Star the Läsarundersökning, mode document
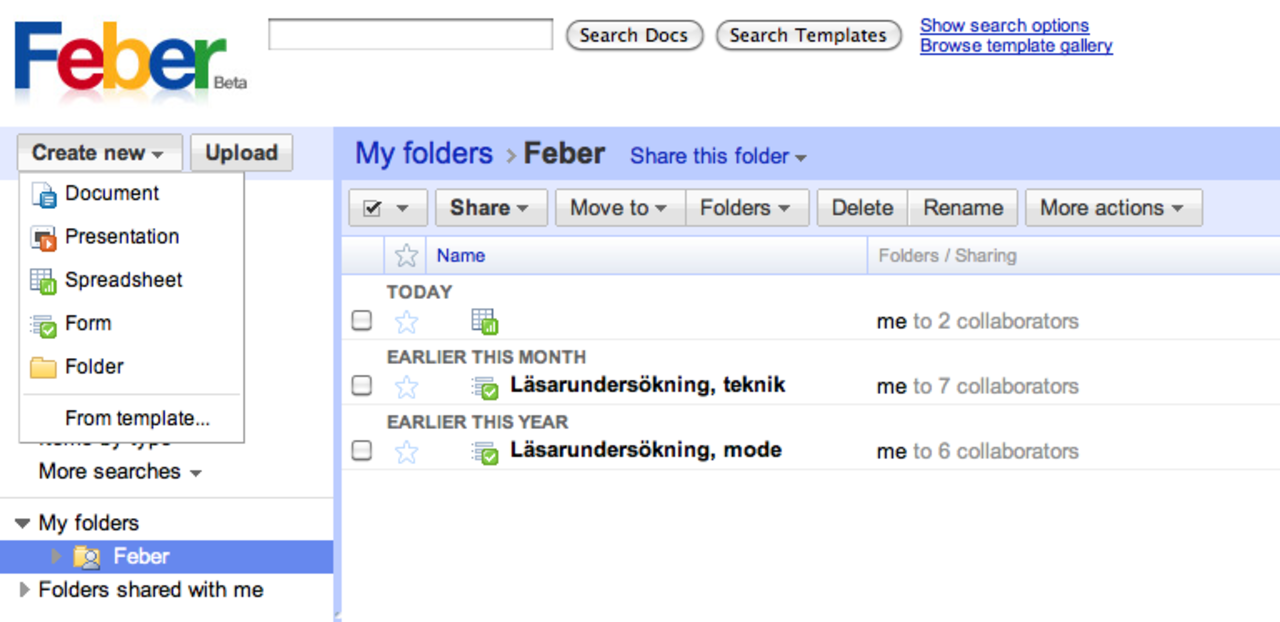This screenshot has width=1280, height=622. click(406, 450)
